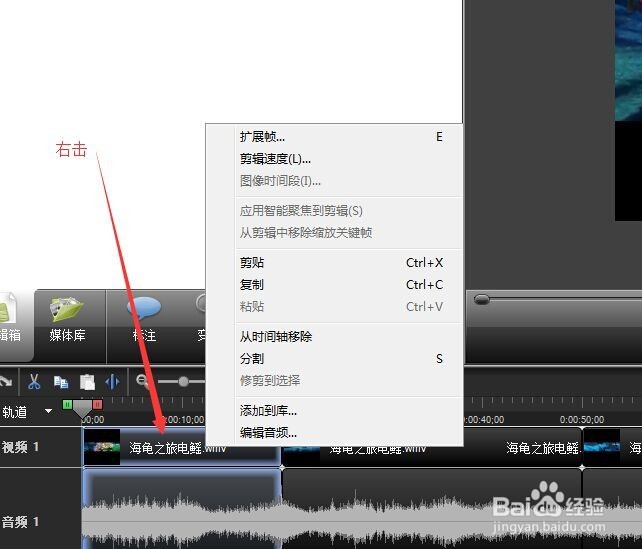Choose 扩展帧... from the context menu

coord(349,137)
